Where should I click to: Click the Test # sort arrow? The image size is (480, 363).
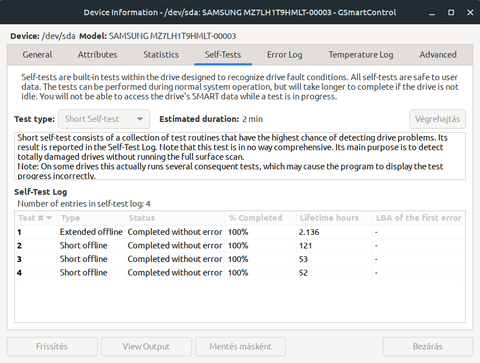49,218
